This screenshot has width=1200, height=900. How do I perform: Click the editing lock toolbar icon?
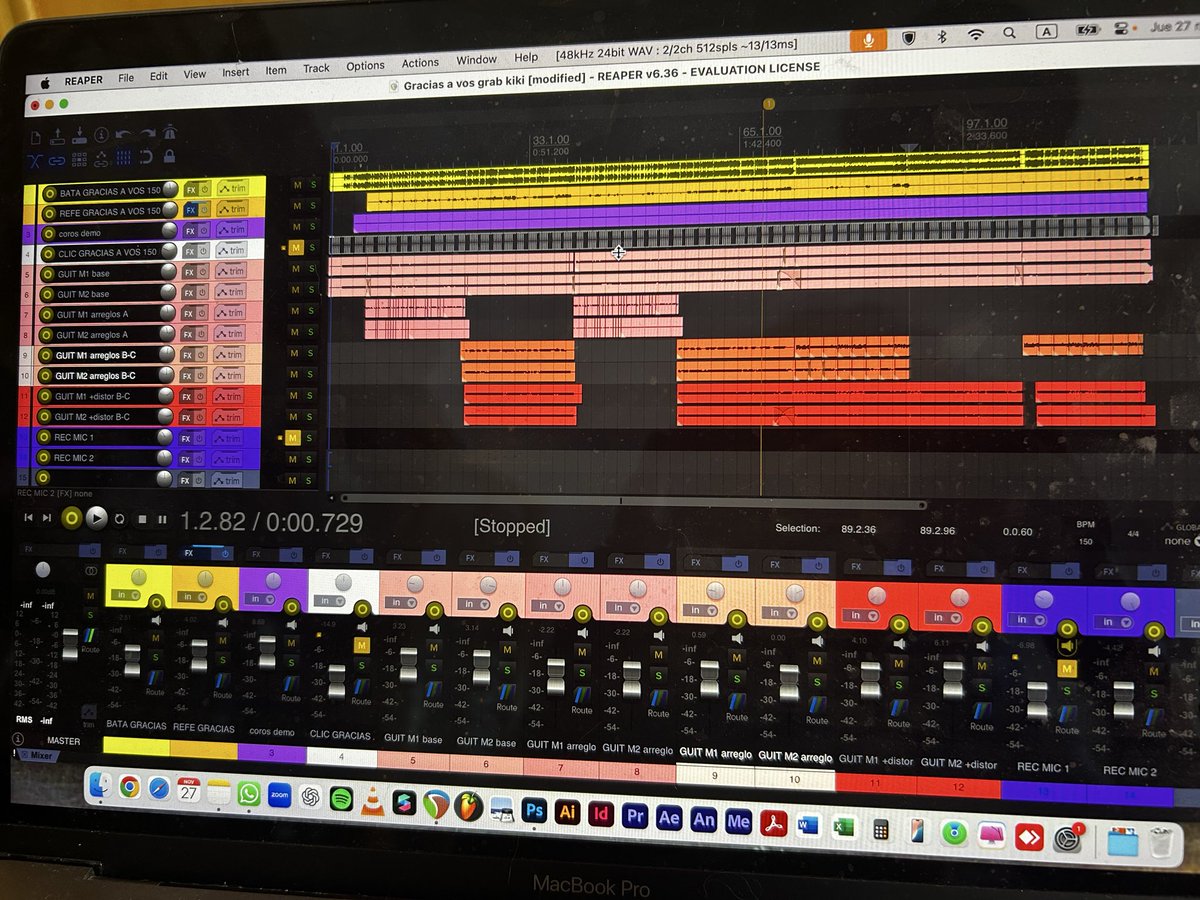point(169,157)
